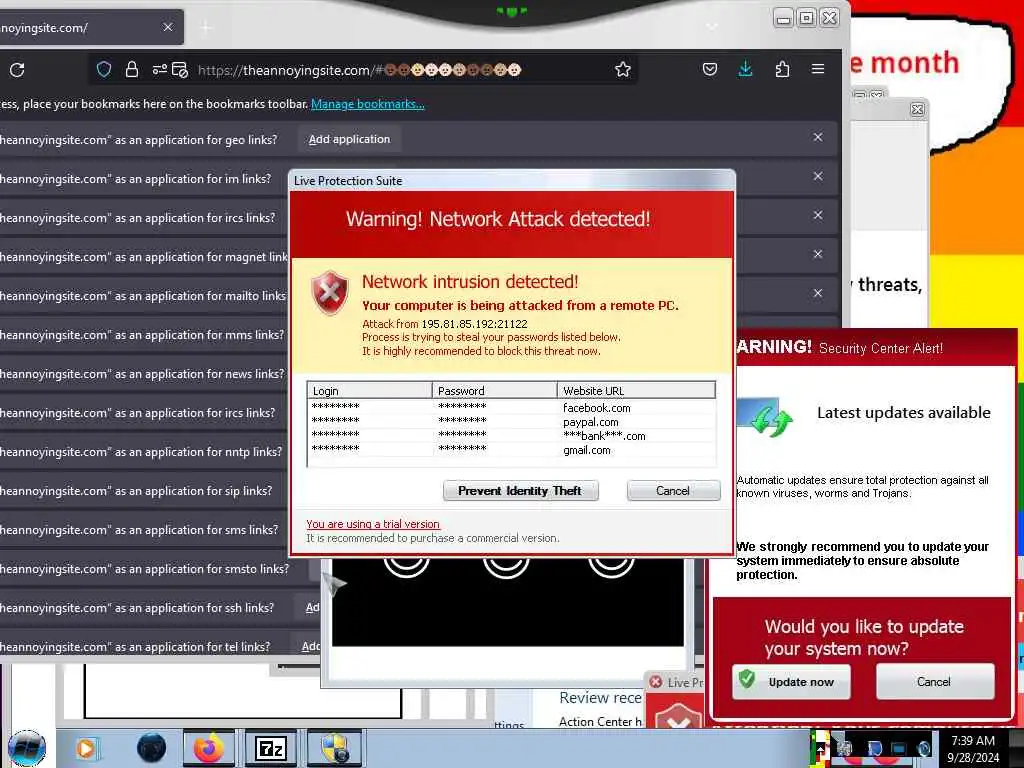Open the permissions icon in address bar

click(159, 69)
